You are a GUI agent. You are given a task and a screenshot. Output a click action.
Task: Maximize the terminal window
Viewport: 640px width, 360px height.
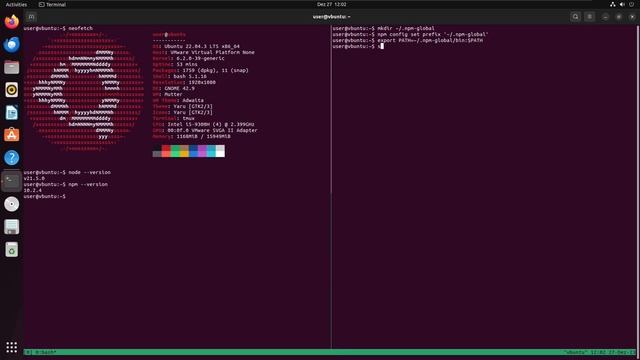pos(619,17)
